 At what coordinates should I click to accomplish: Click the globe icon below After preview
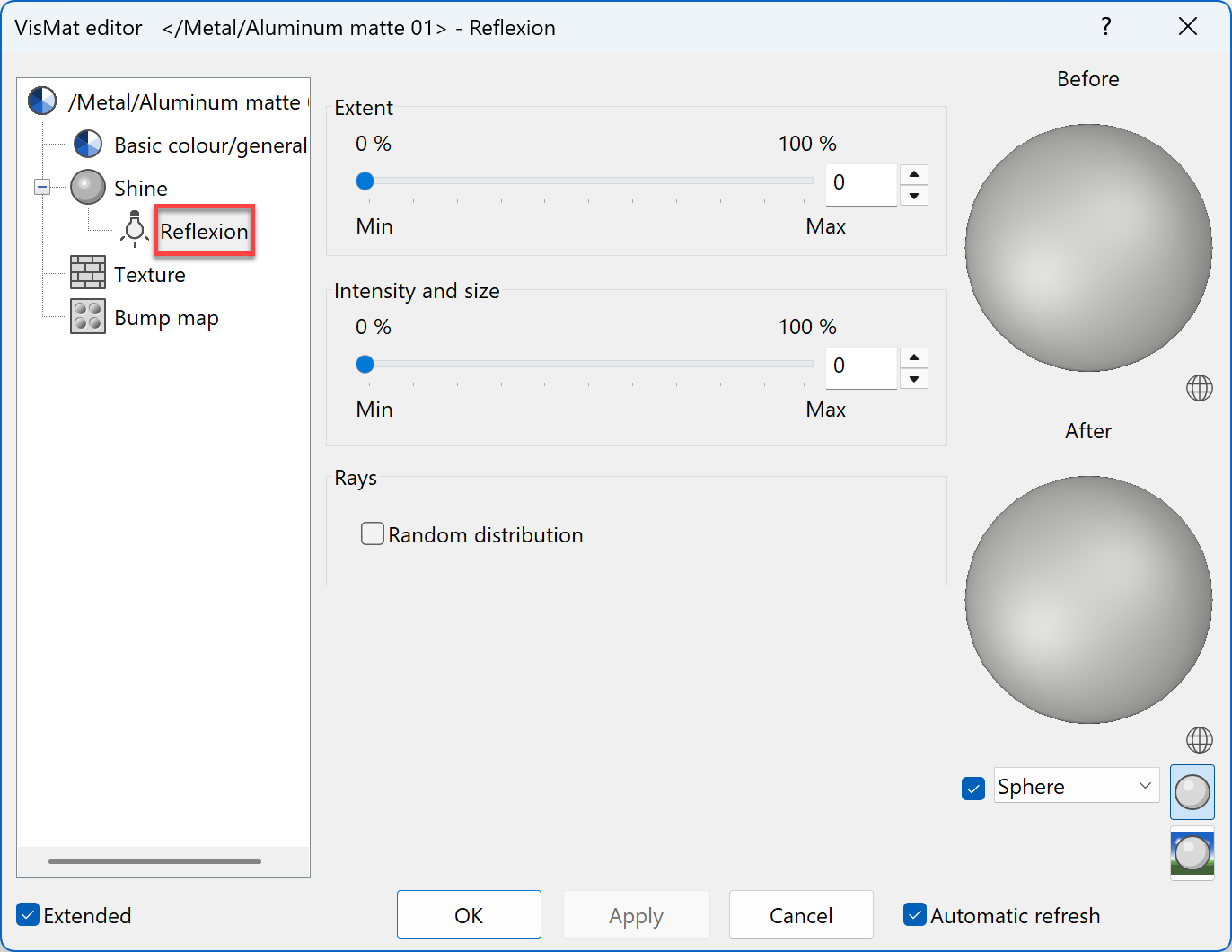tap(1199, 740)
